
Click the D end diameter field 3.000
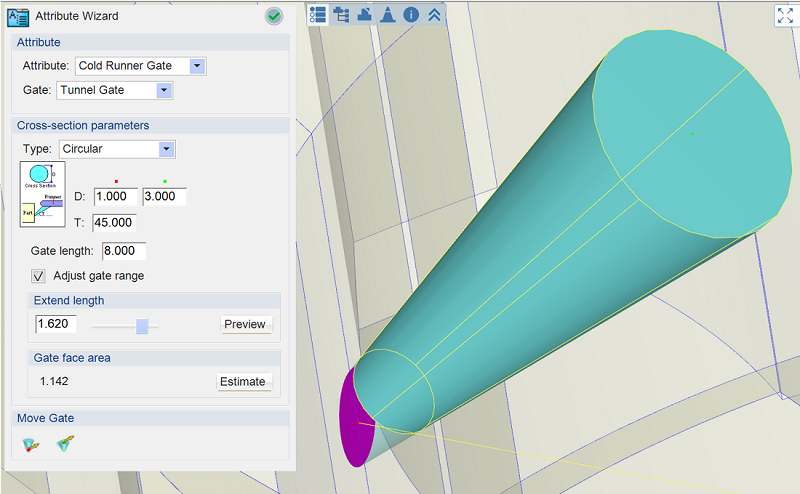(x=164, y=196)
